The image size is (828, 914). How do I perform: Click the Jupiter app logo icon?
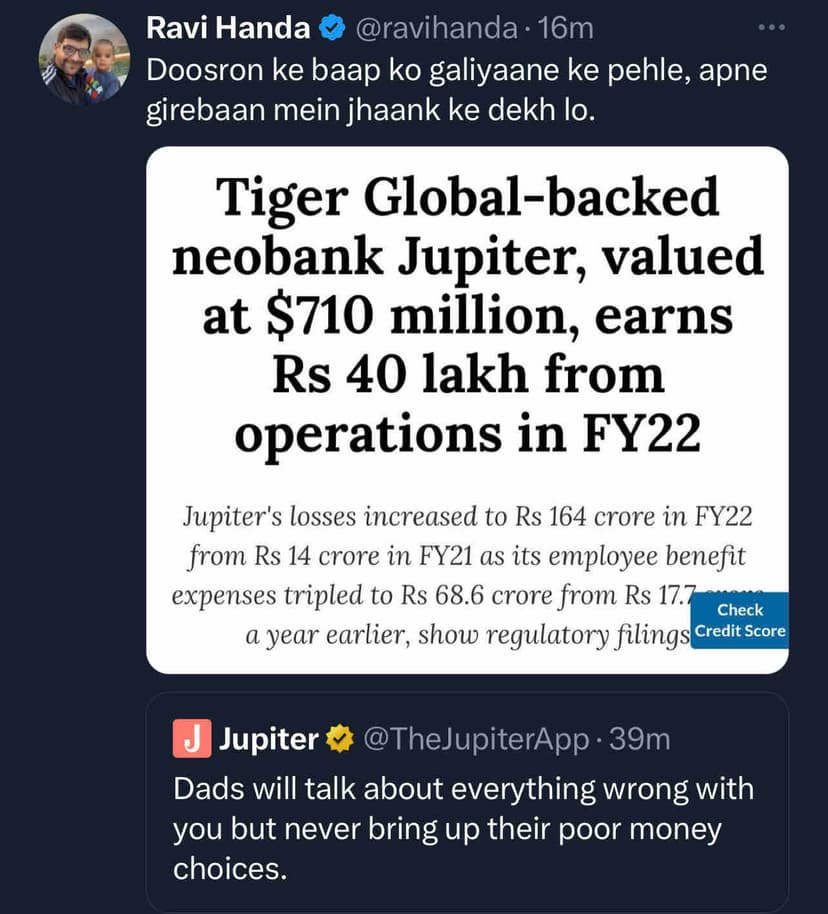click(x=190, y=739)
